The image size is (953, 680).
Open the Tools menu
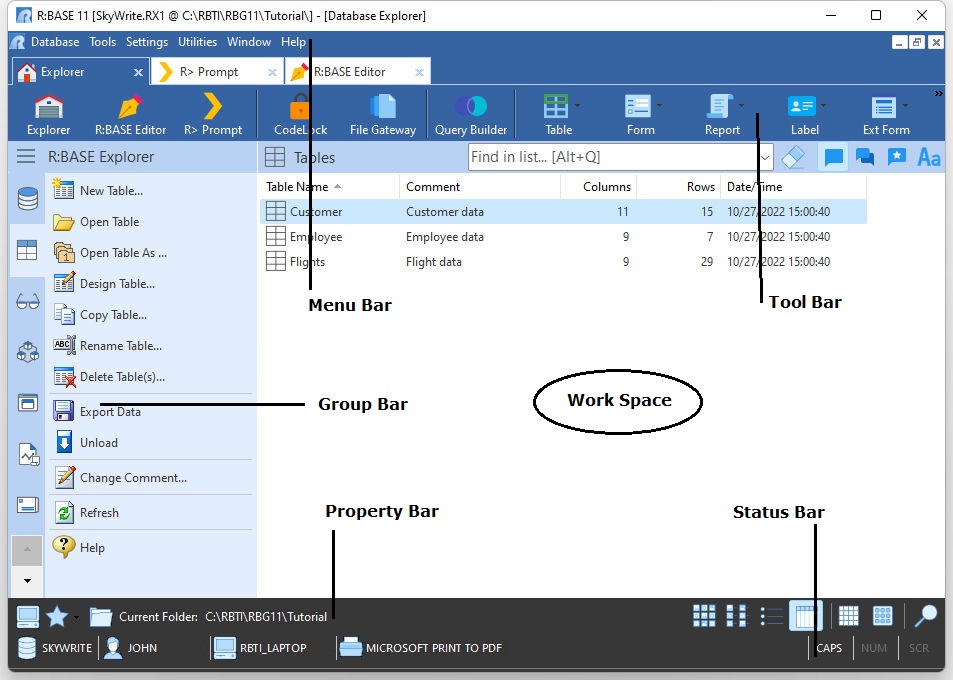click(x=102, y=42)
